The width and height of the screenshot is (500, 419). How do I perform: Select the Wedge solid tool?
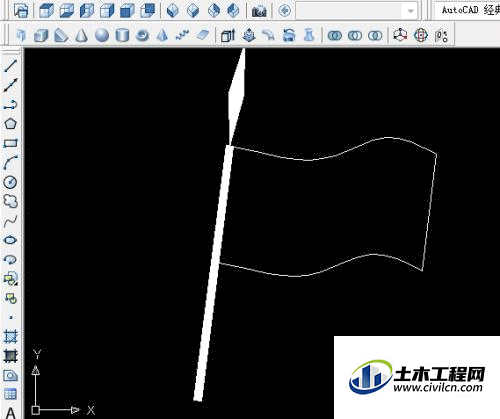[x=61, y=35]
